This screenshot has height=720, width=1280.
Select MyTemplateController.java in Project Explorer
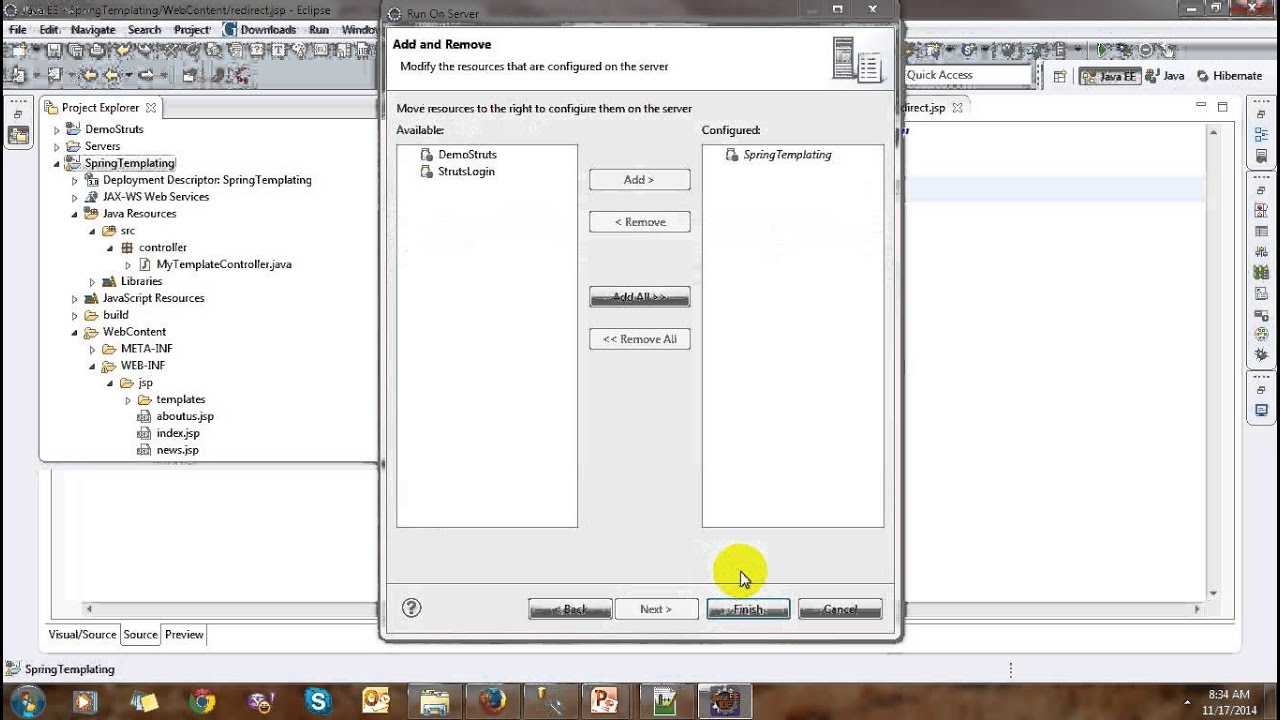[224, 264]
